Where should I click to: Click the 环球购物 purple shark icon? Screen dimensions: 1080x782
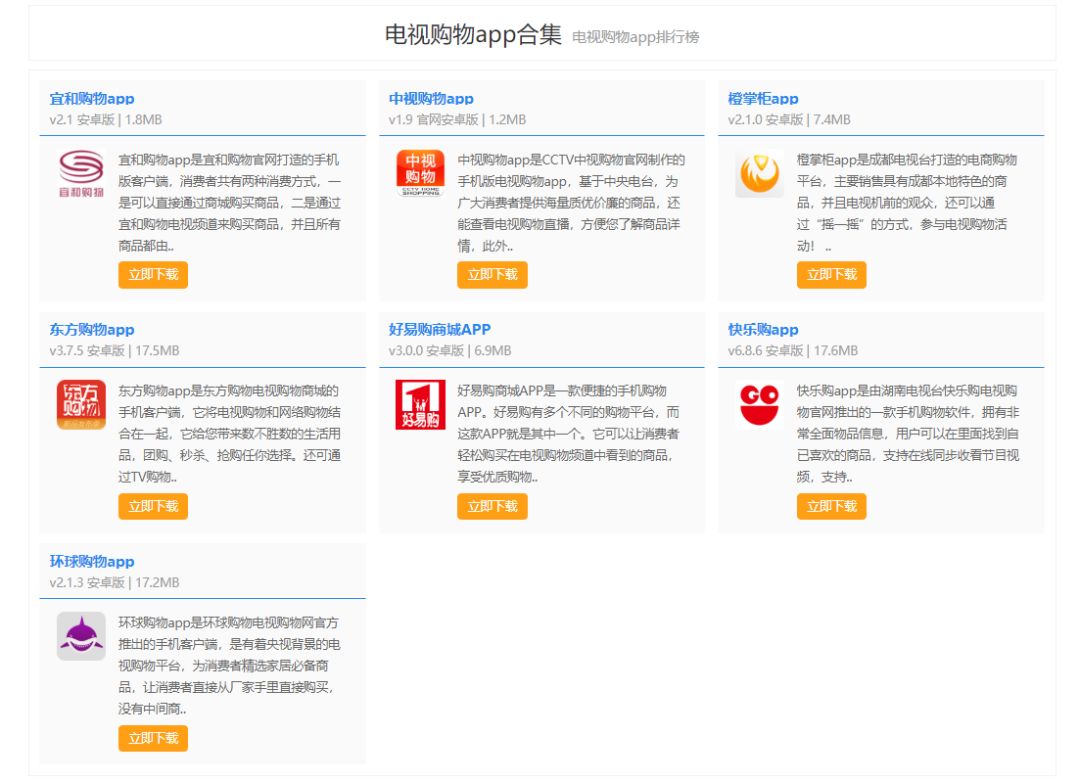pyautogui.click(x=81, y=636)
